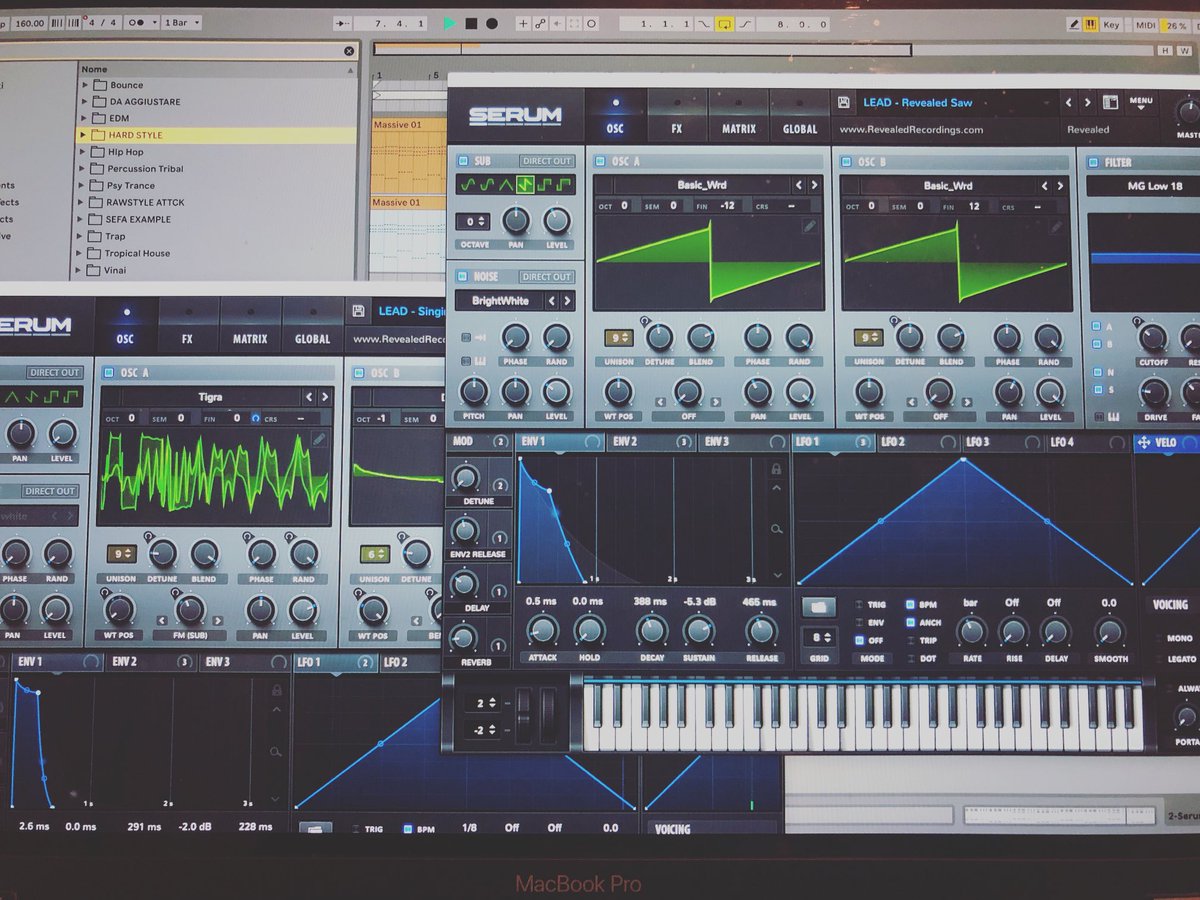Open the Tigra wavetable editor pencil in back Serum
This screenshot has width=1200, height=900.
[318, 438]
